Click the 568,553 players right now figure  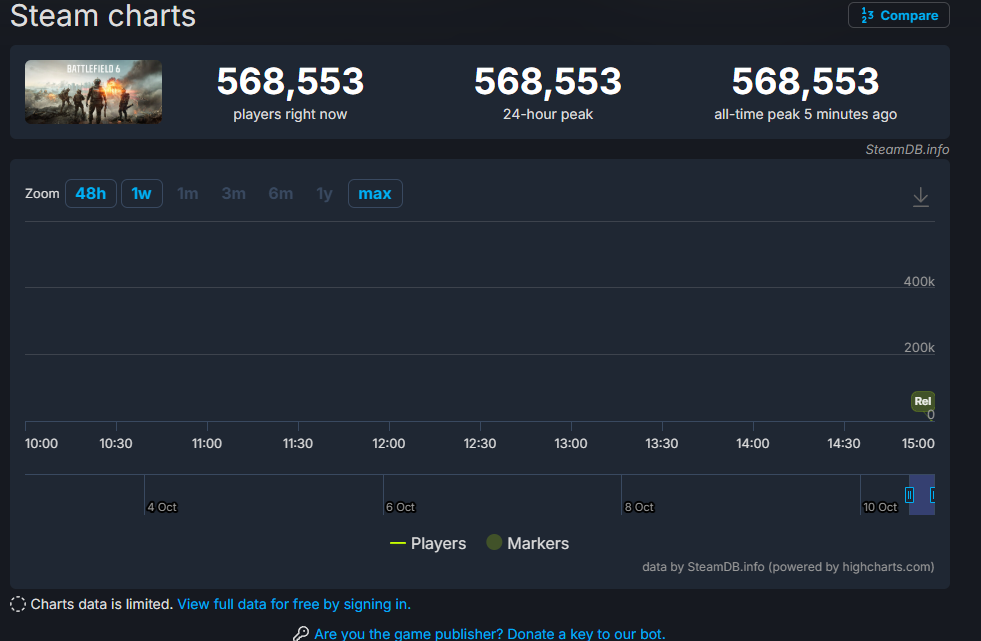(x=290, y=81)
